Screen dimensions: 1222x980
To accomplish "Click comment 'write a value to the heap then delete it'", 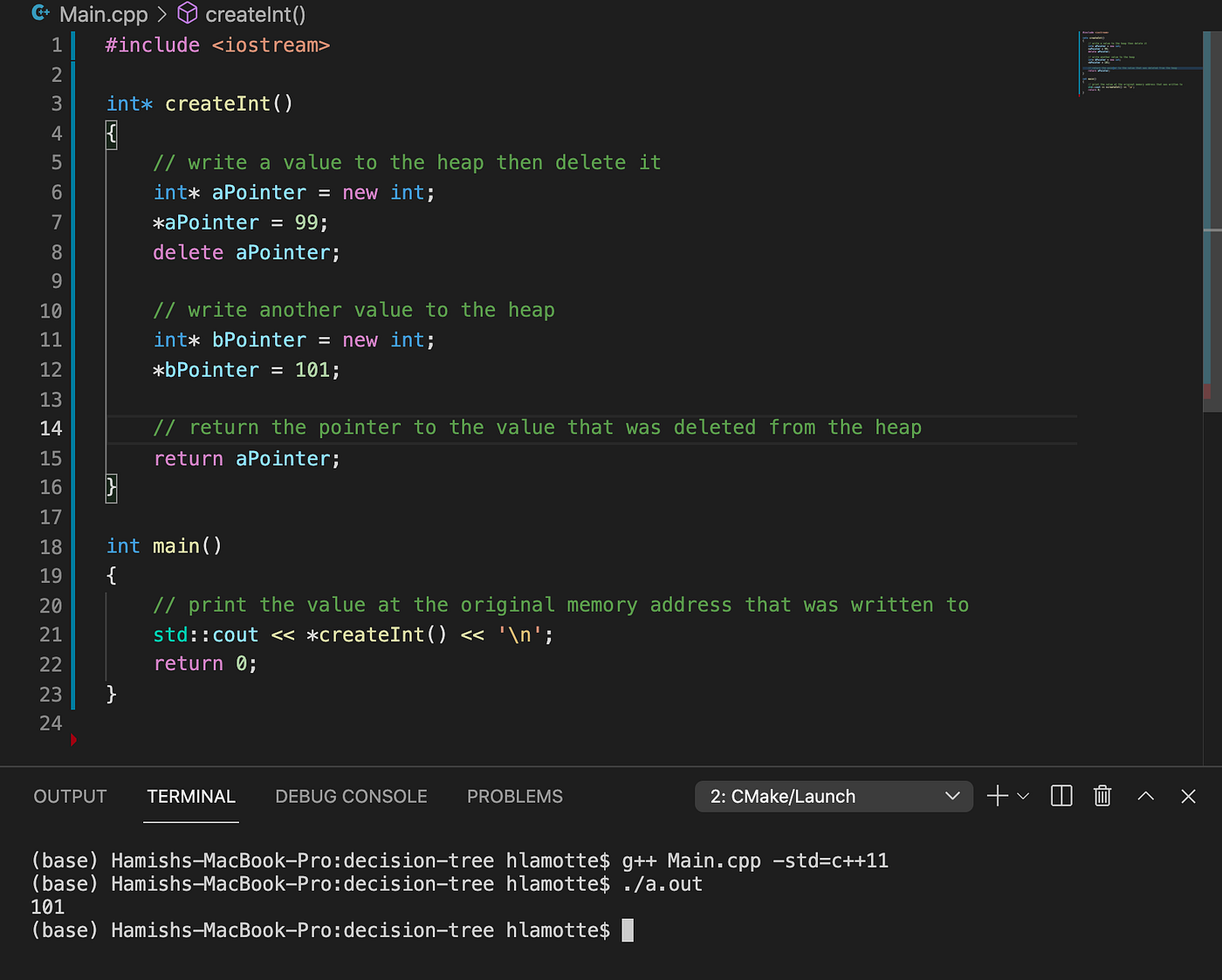I will (407, 163).
